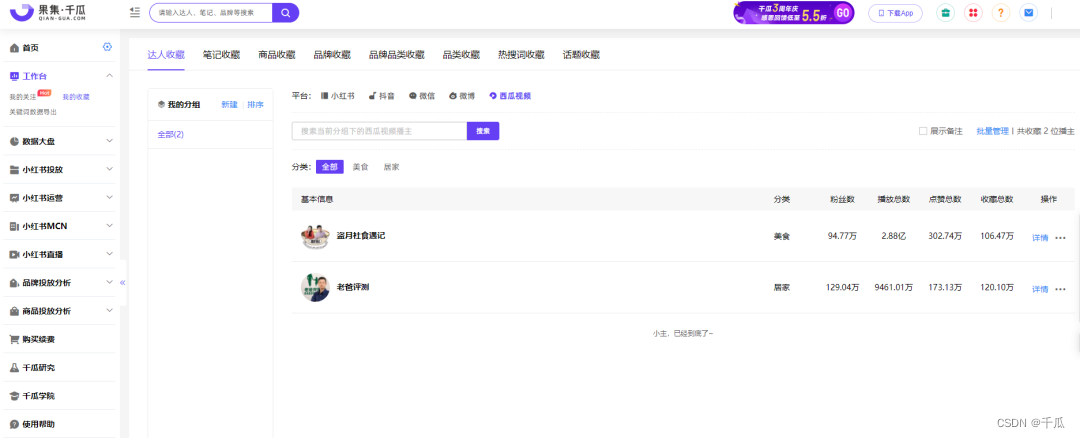The image size is (1080, 438).
Task: Click the 老爸评测 avatar thumbnail
Action: pos(315,288)
